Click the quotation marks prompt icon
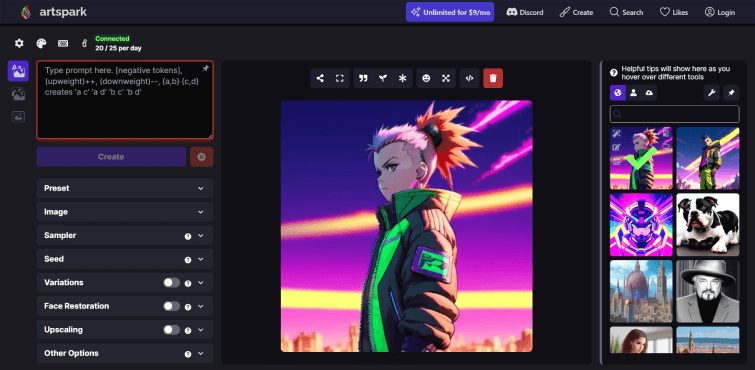 click(x=364, y=78)
